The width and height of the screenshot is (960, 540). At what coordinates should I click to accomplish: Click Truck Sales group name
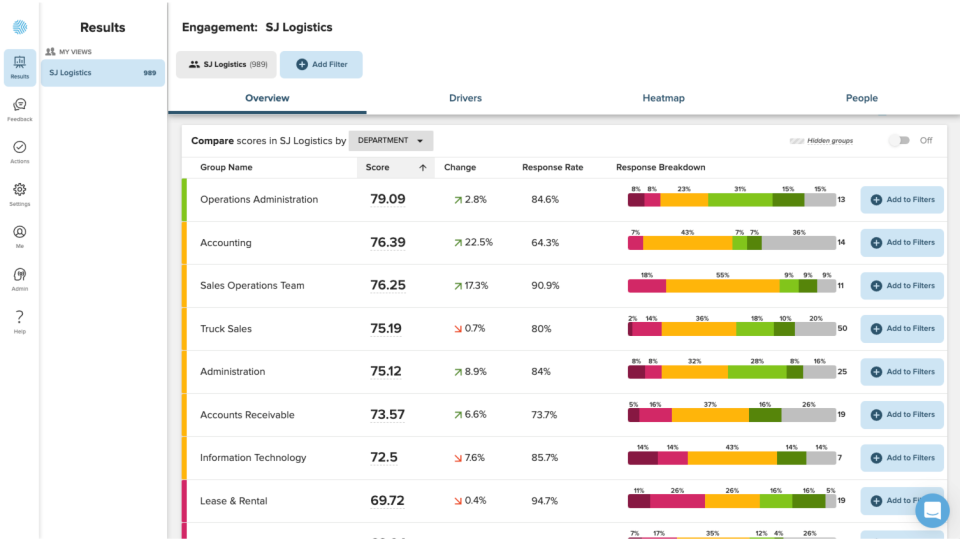pos(226,329)
